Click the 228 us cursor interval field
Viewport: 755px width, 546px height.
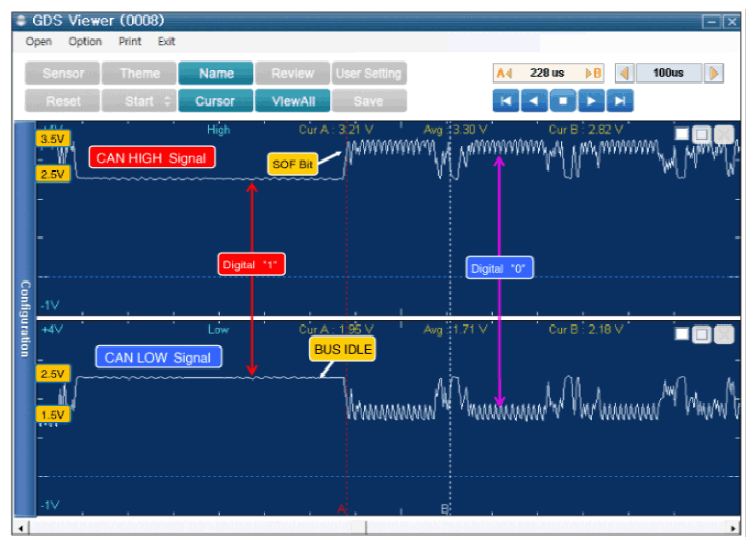[x=547, y=73]
